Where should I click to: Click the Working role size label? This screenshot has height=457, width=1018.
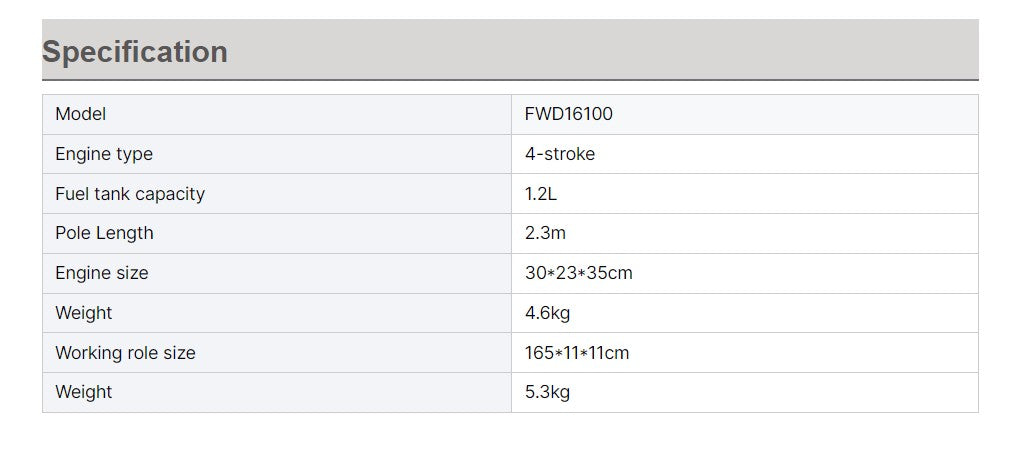coord(125,353)
